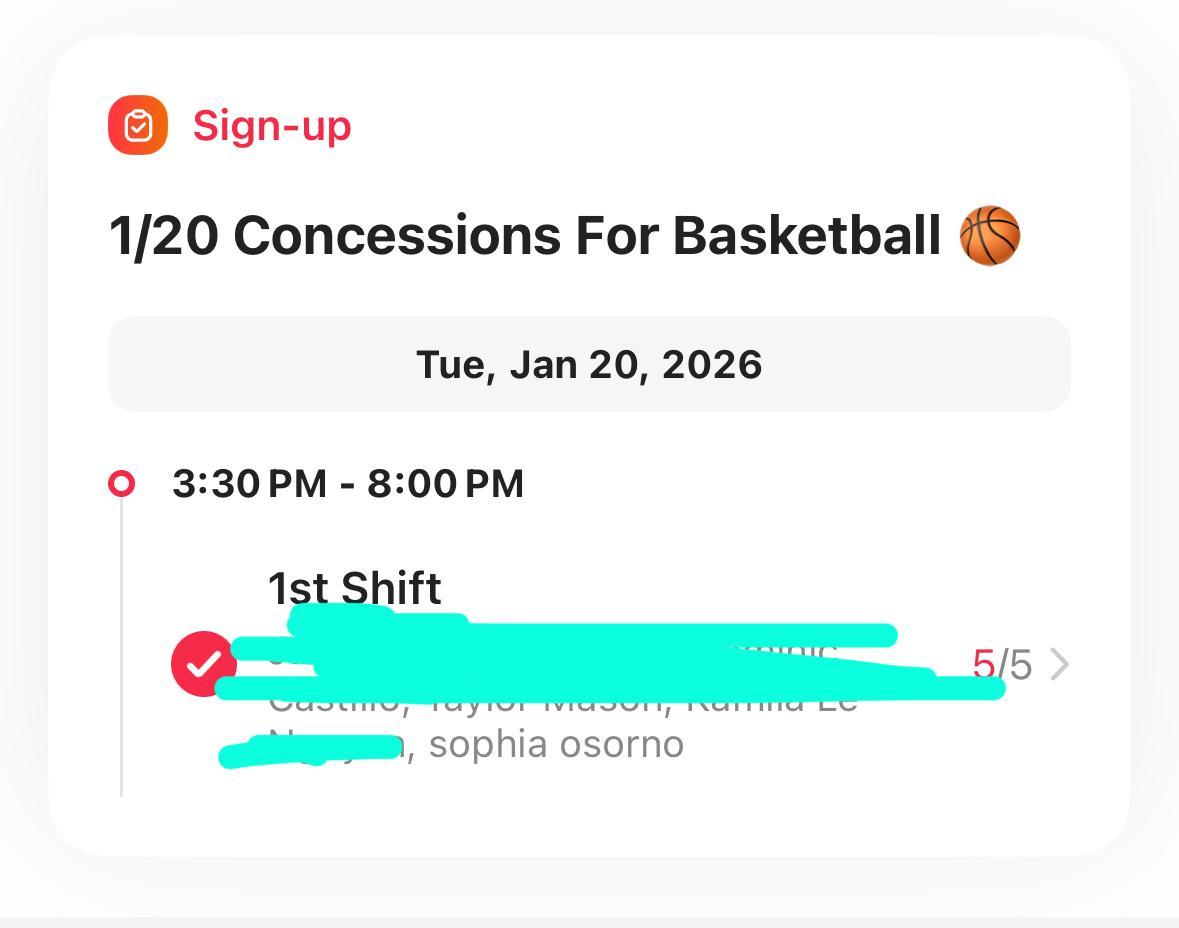Click the large cyan scribble covering names
This screenshot has width=1179, height=928.
tap(600, 660)
